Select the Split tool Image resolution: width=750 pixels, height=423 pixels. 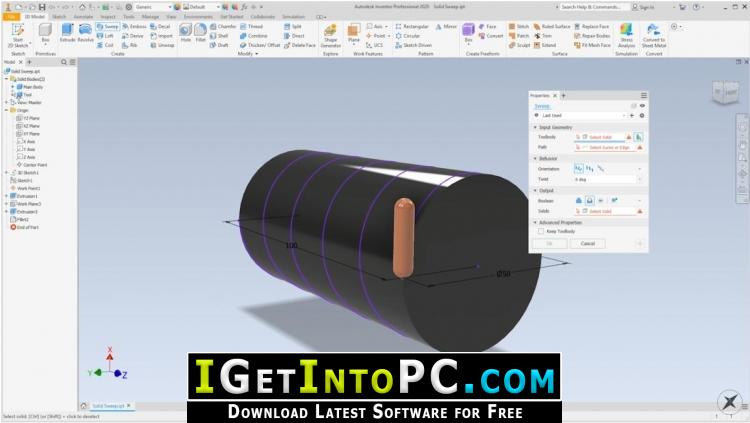tap(293, 27)
